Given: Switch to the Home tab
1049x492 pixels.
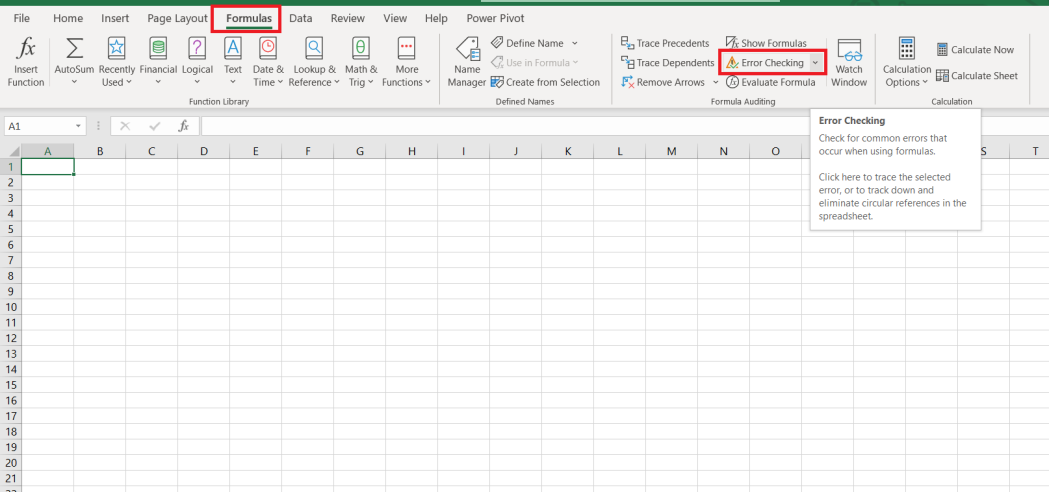Looking at the screenshot, I should 68,18.
